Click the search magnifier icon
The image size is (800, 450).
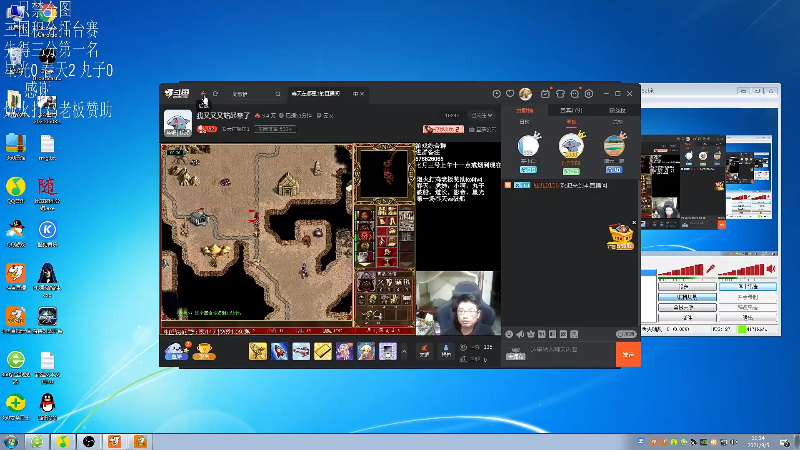278,94
